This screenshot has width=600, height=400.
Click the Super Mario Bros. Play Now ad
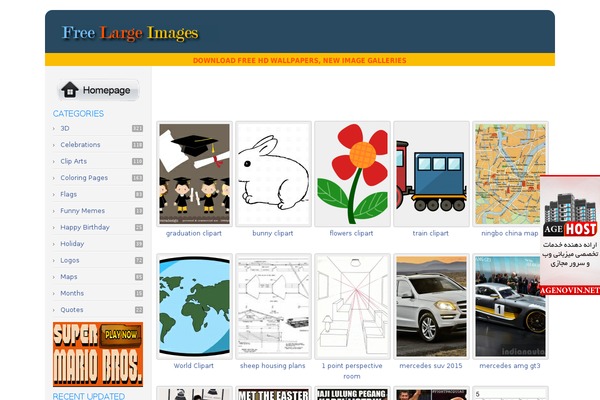[98, 354]
